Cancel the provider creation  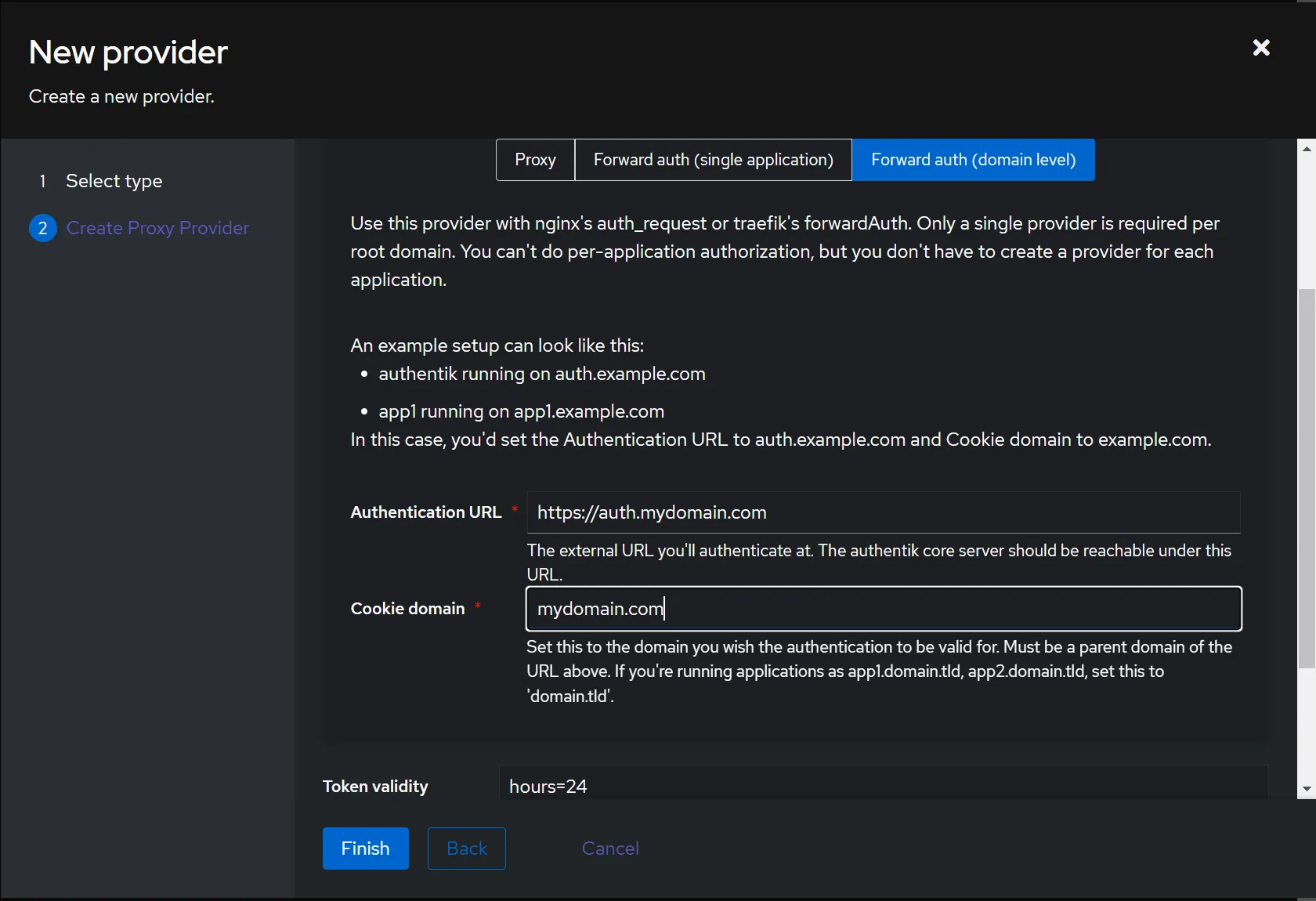pyautogui.click(x=610, y=849)
